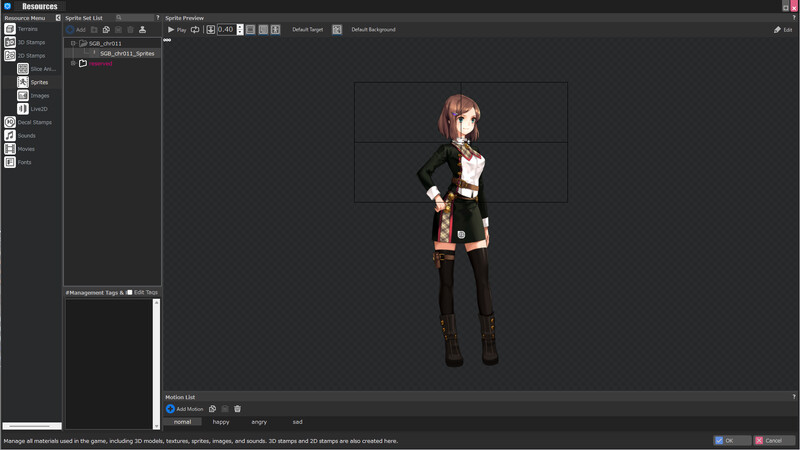
Task: Duplicate the selected motion
Action: [x=212, y=409]
